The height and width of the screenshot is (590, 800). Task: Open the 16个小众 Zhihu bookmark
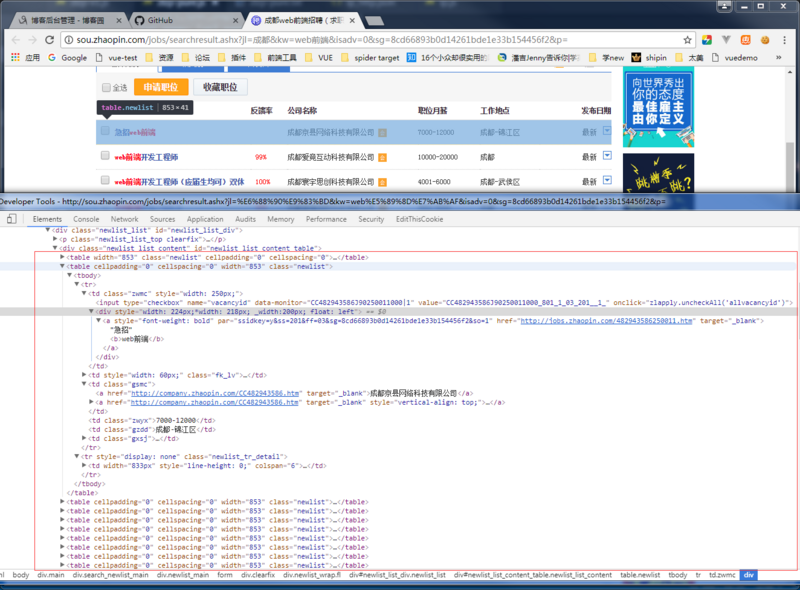tap(447, 58)
